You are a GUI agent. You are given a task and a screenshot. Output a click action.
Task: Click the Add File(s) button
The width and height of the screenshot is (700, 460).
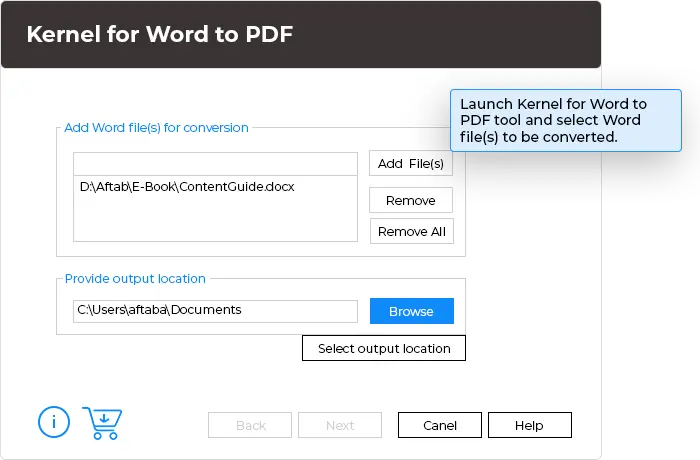(x=411, y=163)
